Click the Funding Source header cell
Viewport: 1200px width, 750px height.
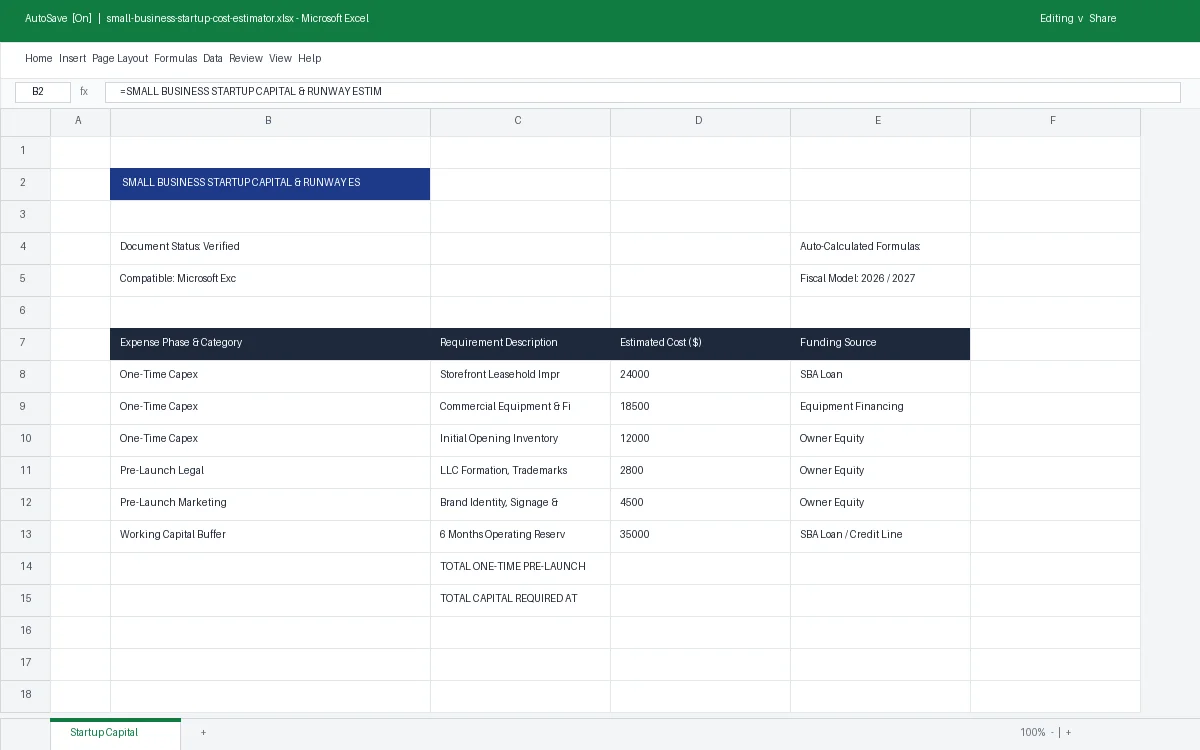pos(880,344)
